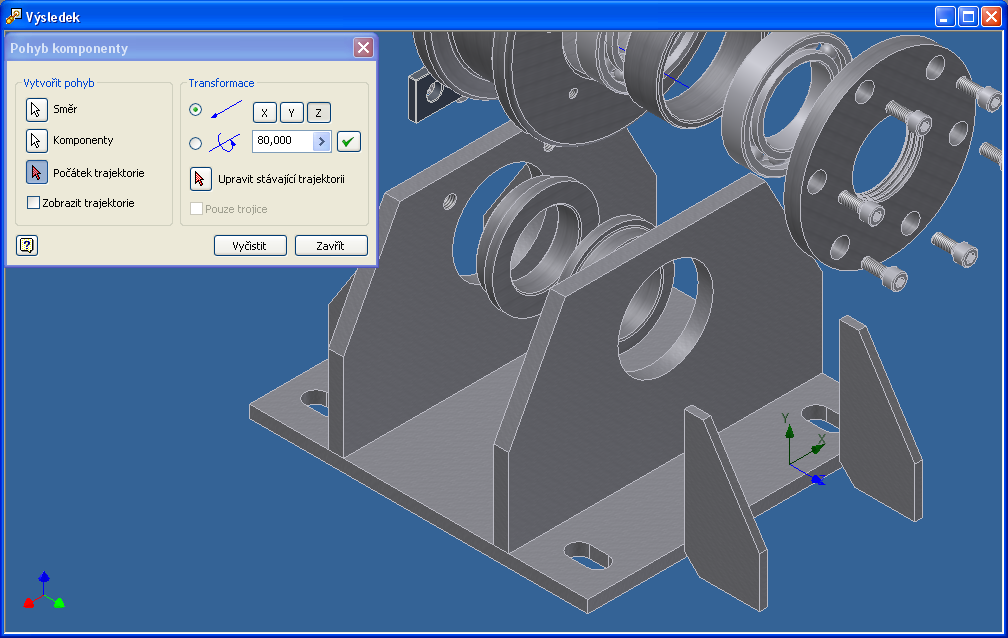The image size is (1008, 638).
Task: Choose the Y axis button
Action: click(291, 113)
